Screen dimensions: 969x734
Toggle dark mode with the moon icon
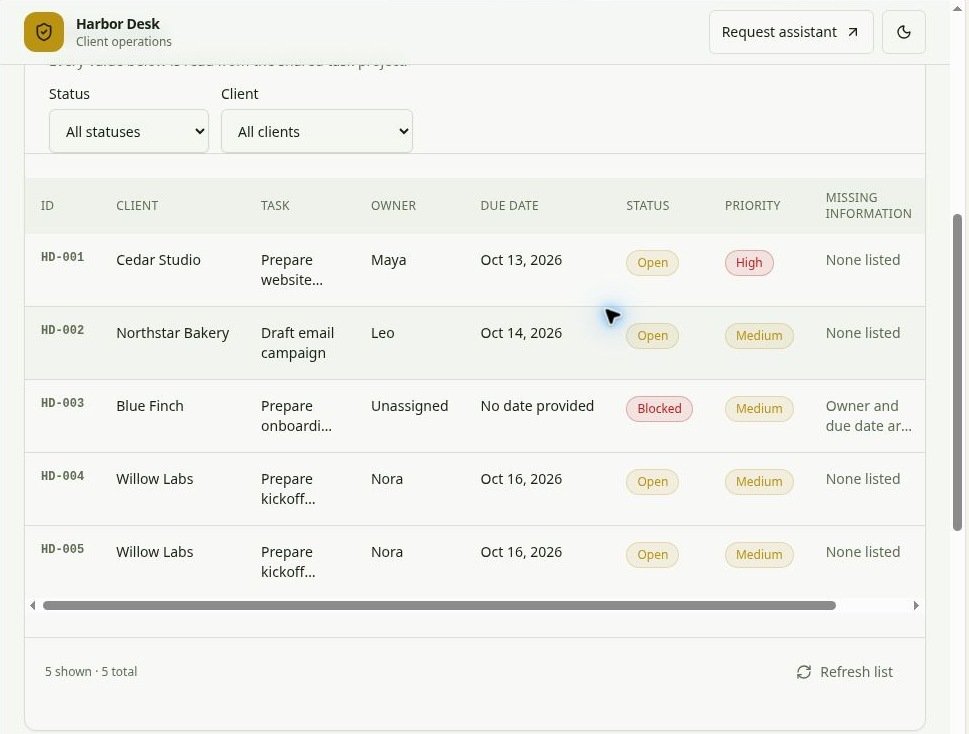point(903,32)
